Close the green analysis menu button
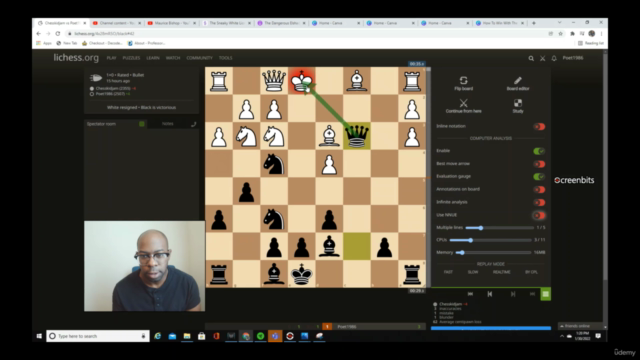 [546, 294]
